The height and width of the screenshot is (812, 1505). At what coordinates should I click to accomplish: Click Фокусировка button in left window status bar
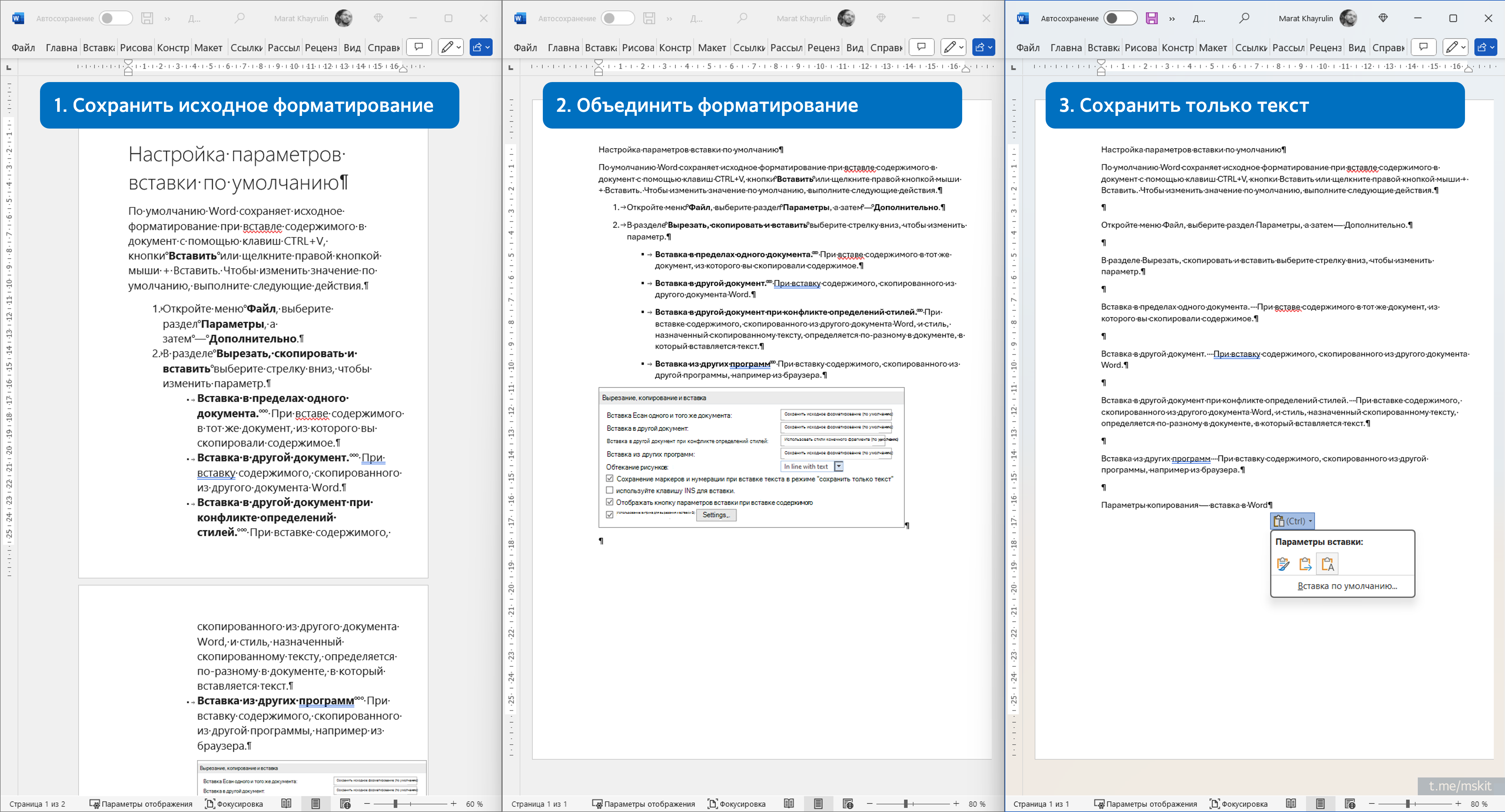coord(234,804)
